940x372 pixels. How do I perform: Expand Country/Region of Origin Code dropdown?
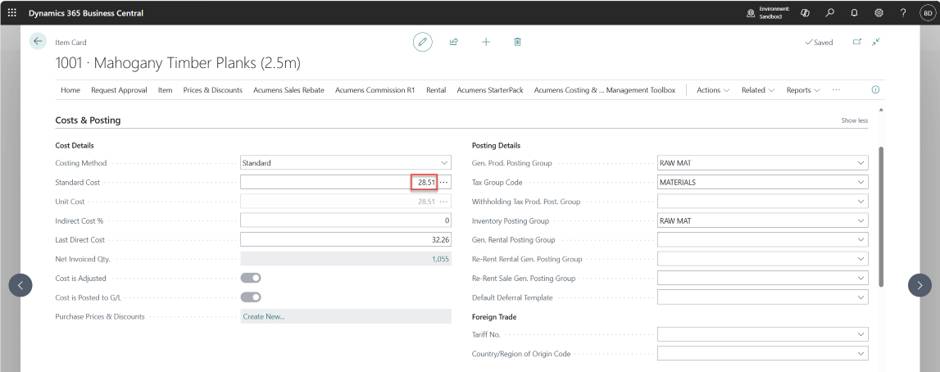[x=861, y=354]
